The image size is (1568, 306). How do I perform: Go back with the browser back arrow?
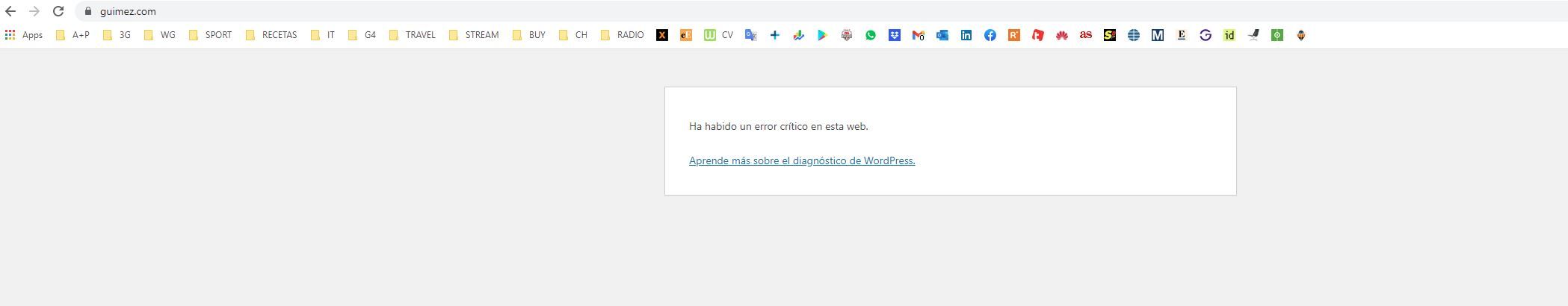click(10, 11)
